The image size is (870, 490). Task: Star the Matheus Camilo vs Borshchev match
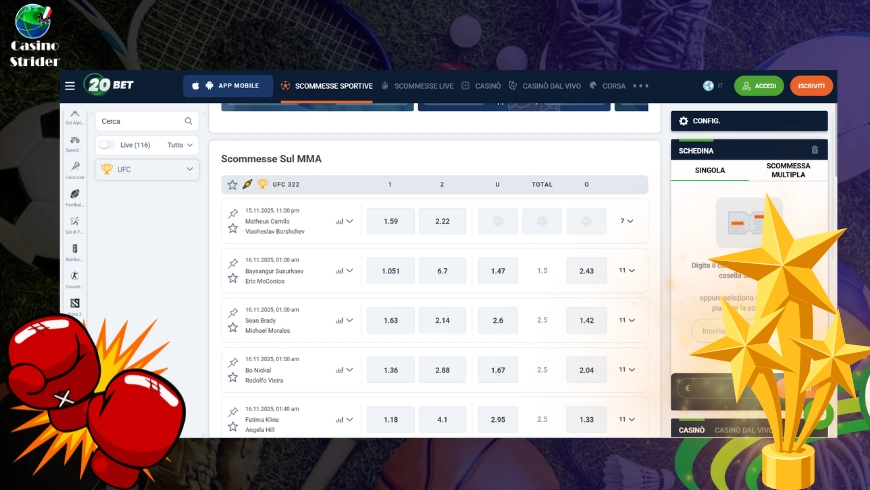(x=233, y=228)
